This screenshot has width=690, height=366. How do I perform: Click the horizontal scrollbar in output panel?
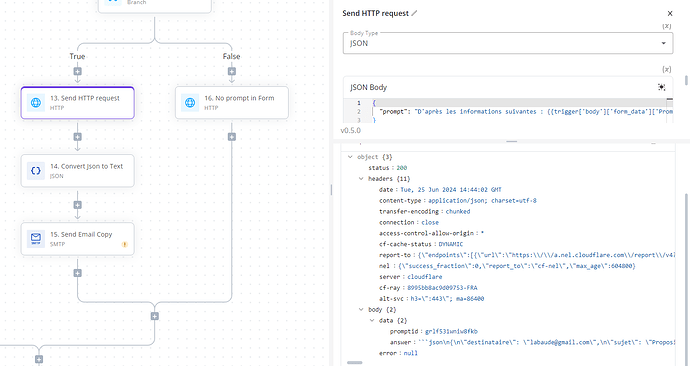(355, 363)
